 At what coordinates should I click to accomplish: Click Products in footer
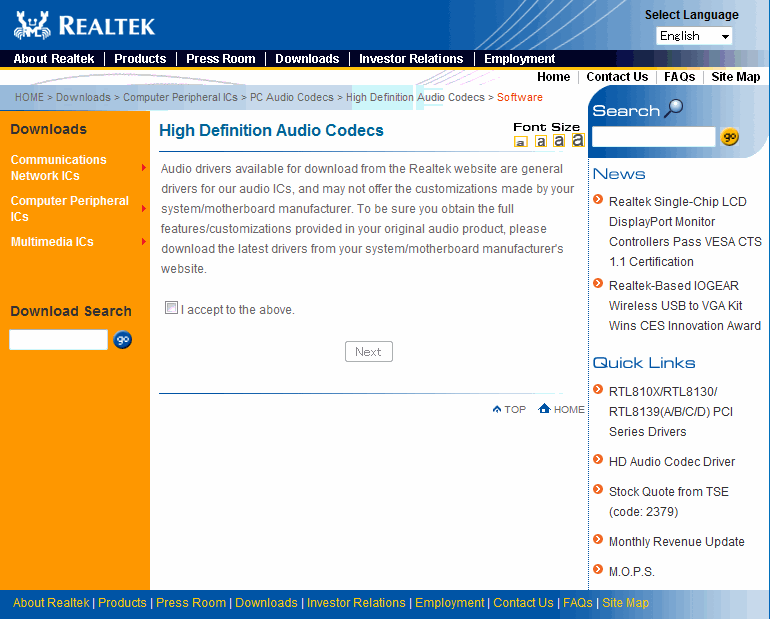pyautogui.click(x=122, y=603)
